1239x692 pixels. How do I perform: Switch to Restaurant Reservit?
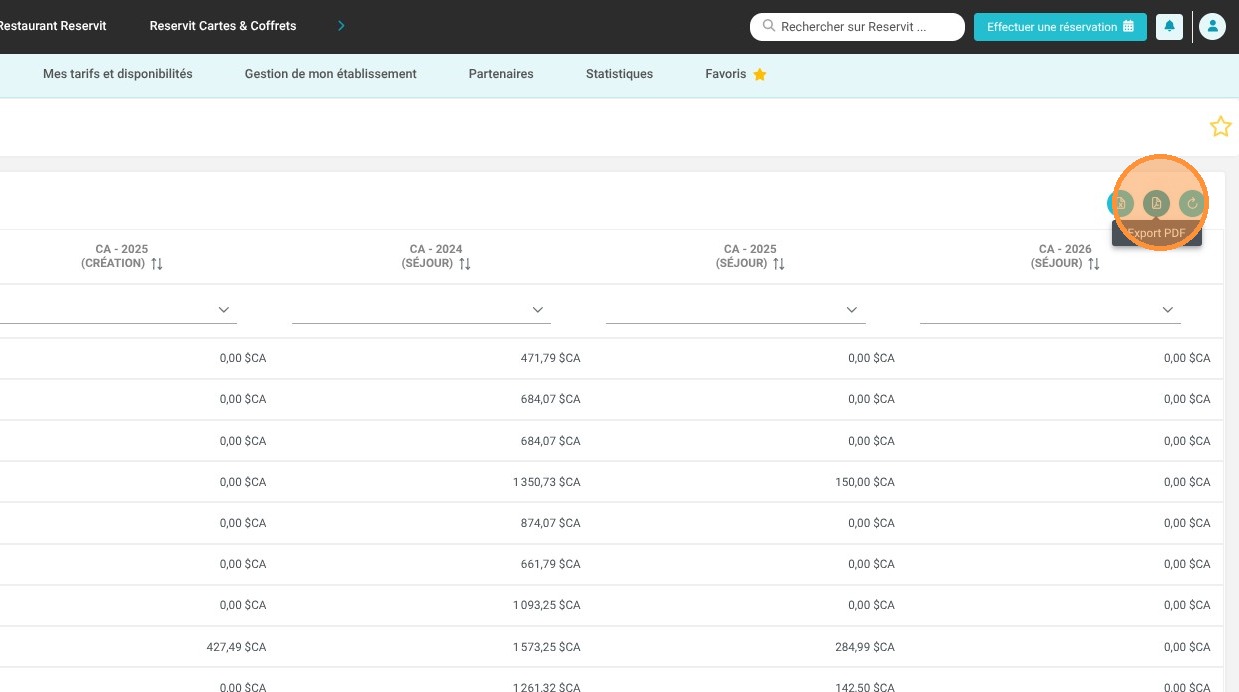(53, 26)
